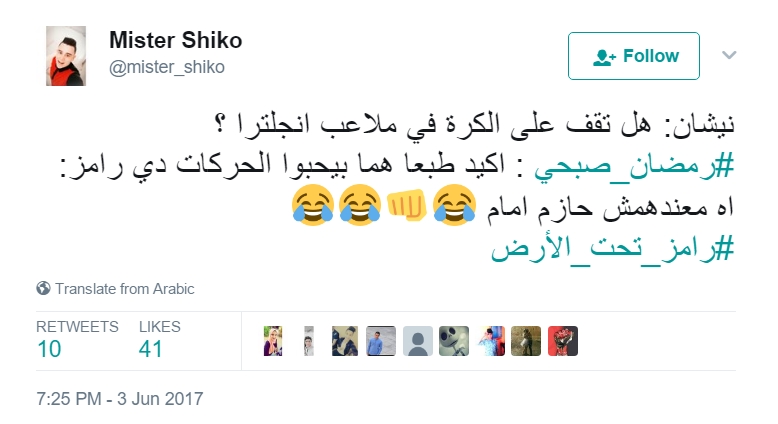Screen dimensions: 778x424
Task: Click the @mister_shiko handle
Action: [167, 67]
